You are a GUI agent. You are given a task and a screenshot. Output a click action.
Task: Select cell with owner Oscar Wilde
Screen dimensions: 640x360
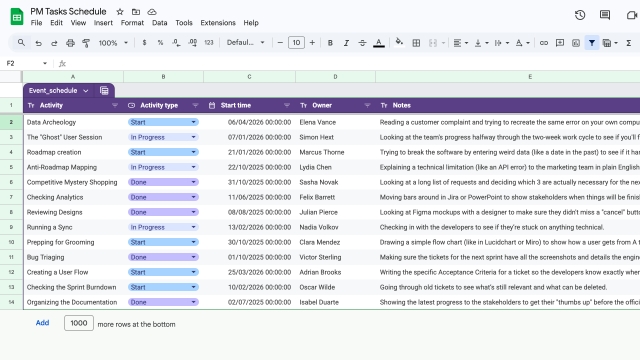[x=335, y=287]
